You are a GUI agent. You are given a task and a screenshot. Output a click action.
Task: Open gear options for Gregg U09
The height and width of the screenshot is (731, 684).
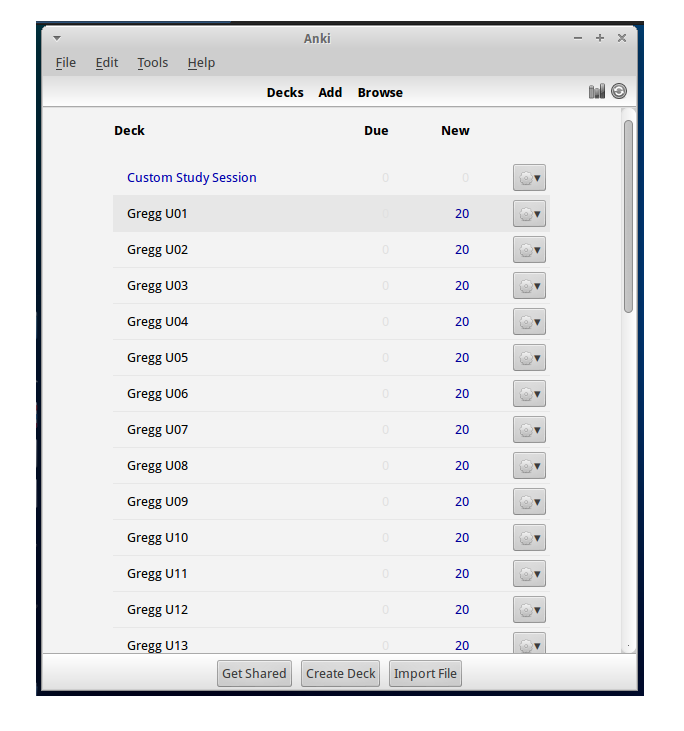click(529, 502)
